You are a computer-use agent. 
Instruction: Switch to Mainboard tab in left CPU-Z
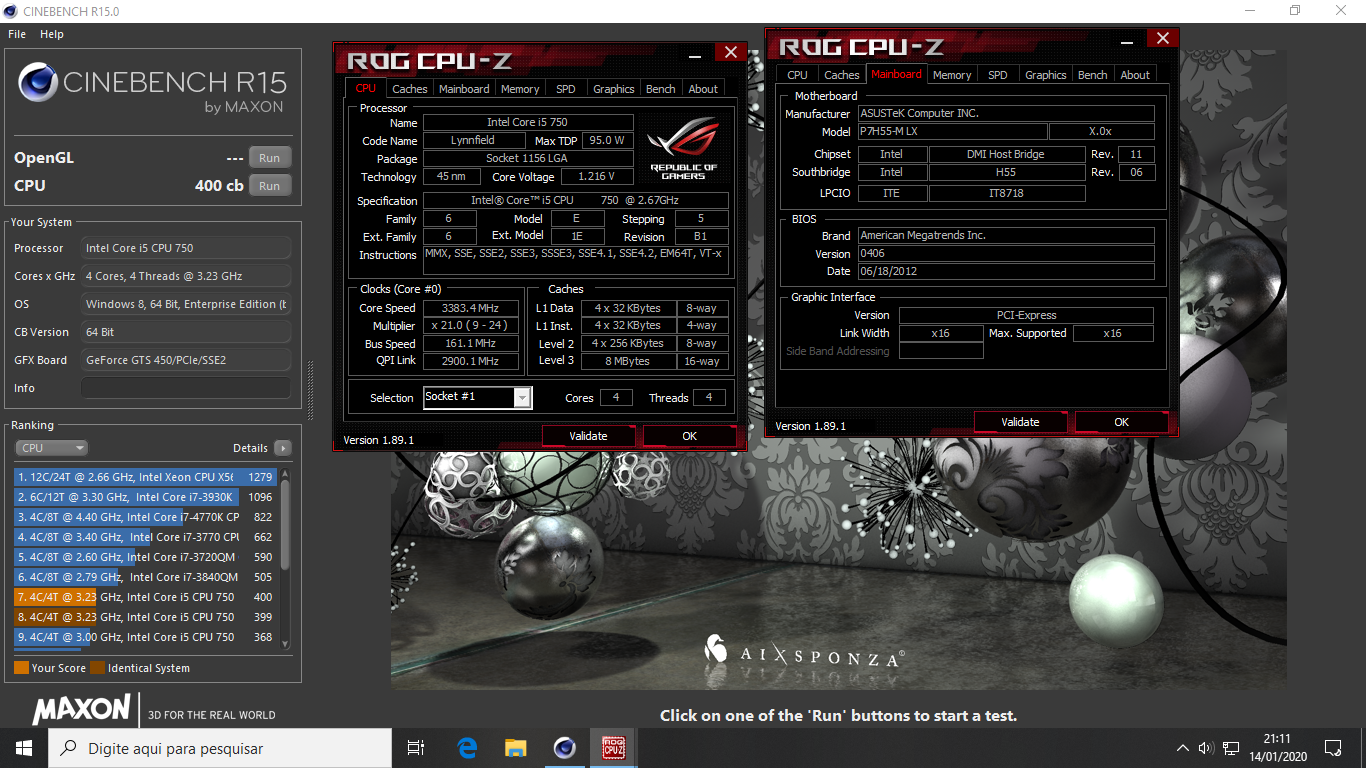pyautogui.click(x=464, y=89)
